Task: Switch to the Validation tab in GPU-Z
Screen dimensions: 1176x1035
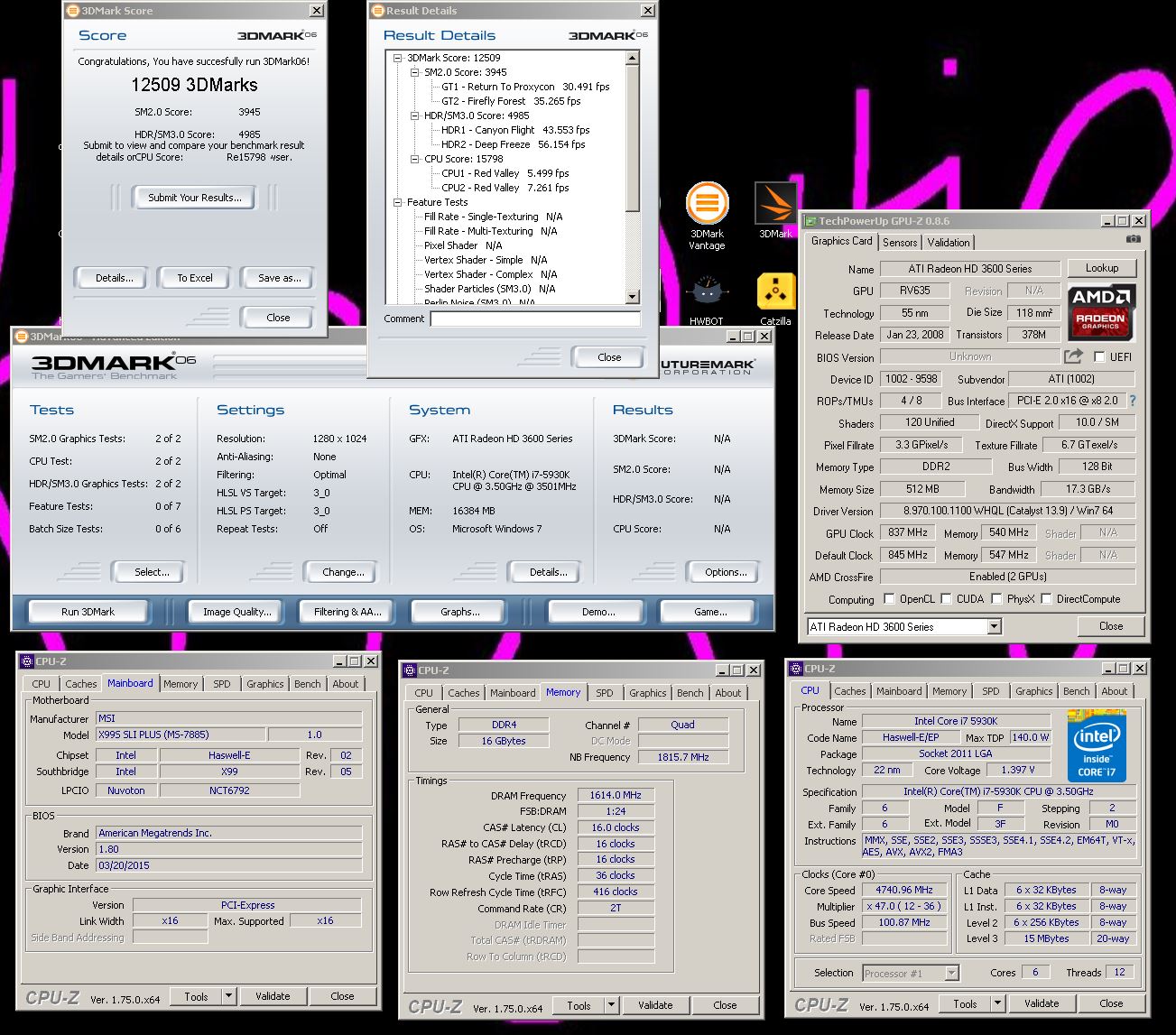Action: coord(949,242)
